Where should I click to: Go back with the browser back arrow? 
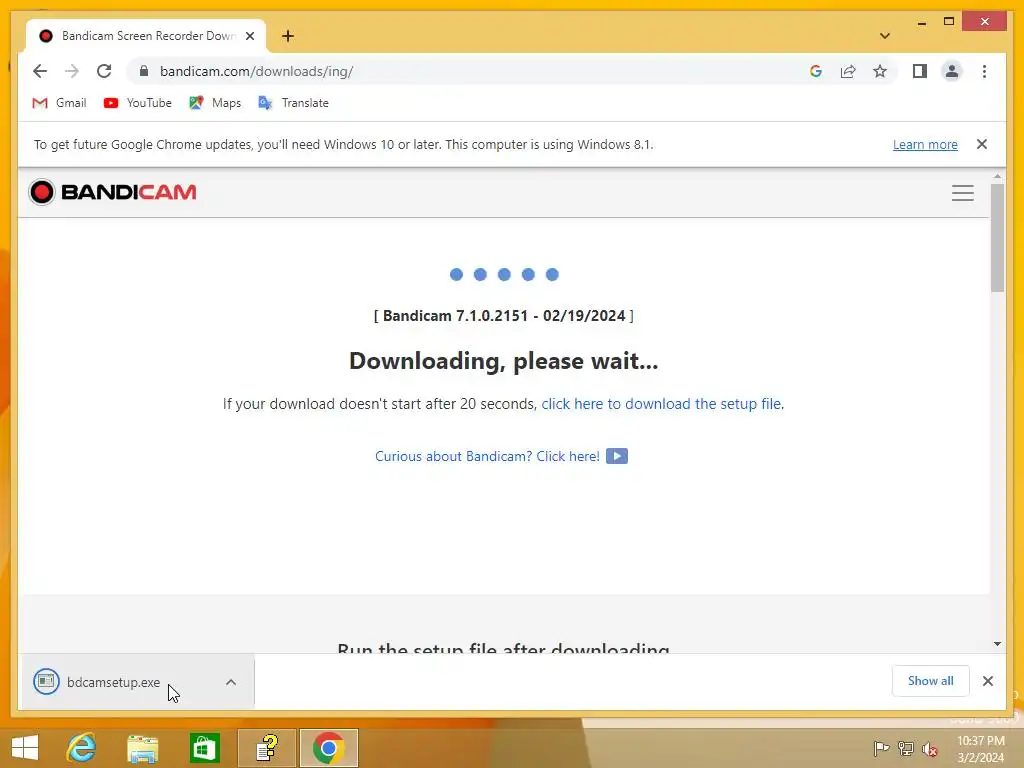[40, 71]
